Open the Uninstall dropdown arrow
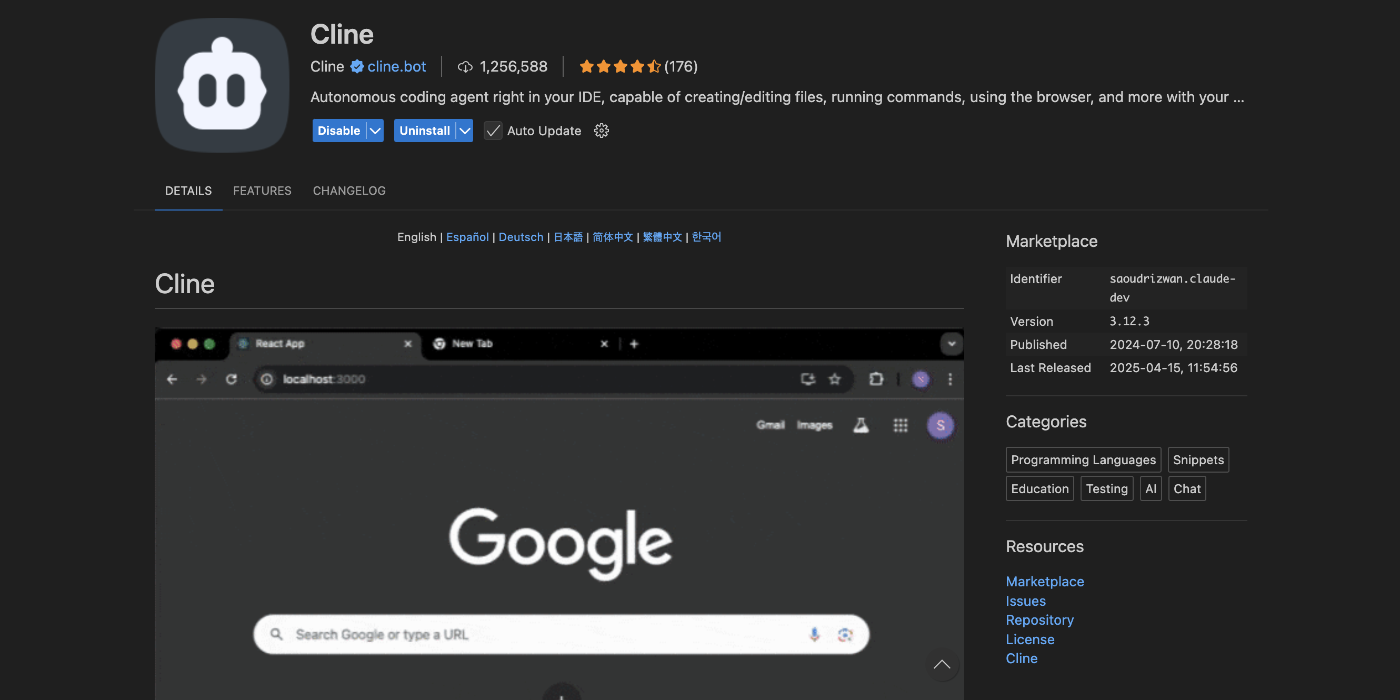1400x700 pixels. 464,131
